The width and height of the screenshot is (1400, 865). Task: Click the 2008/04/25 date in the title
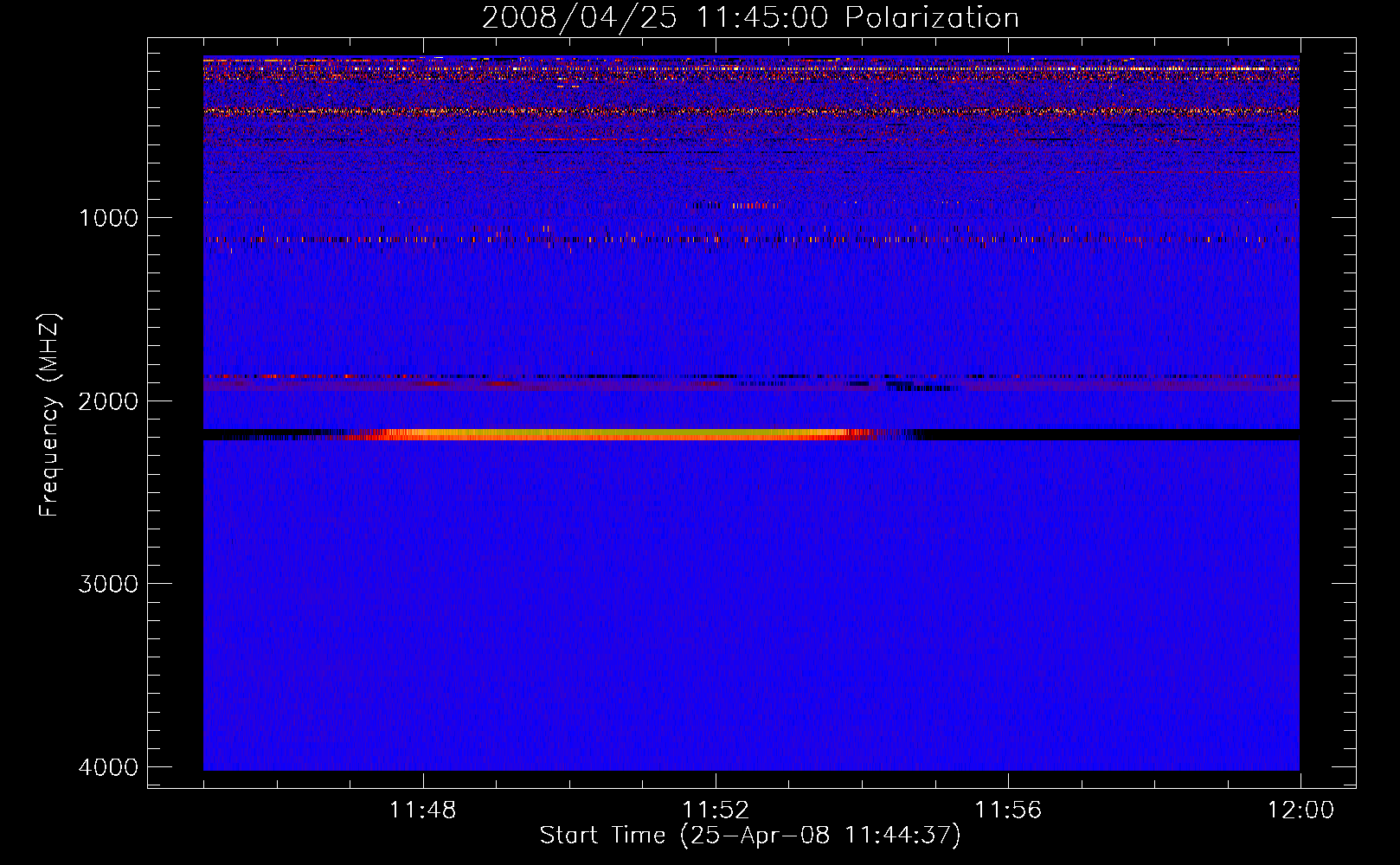click(x=579, y=18)
